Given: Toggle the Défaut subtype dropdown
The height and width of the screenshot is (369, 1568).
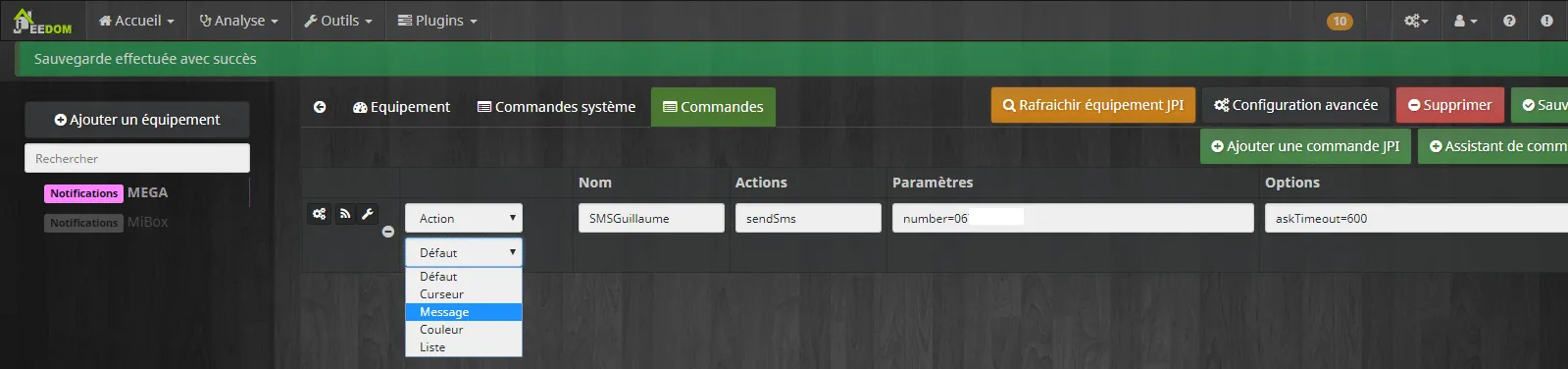Looking at the screenshot, I should 464,252.
